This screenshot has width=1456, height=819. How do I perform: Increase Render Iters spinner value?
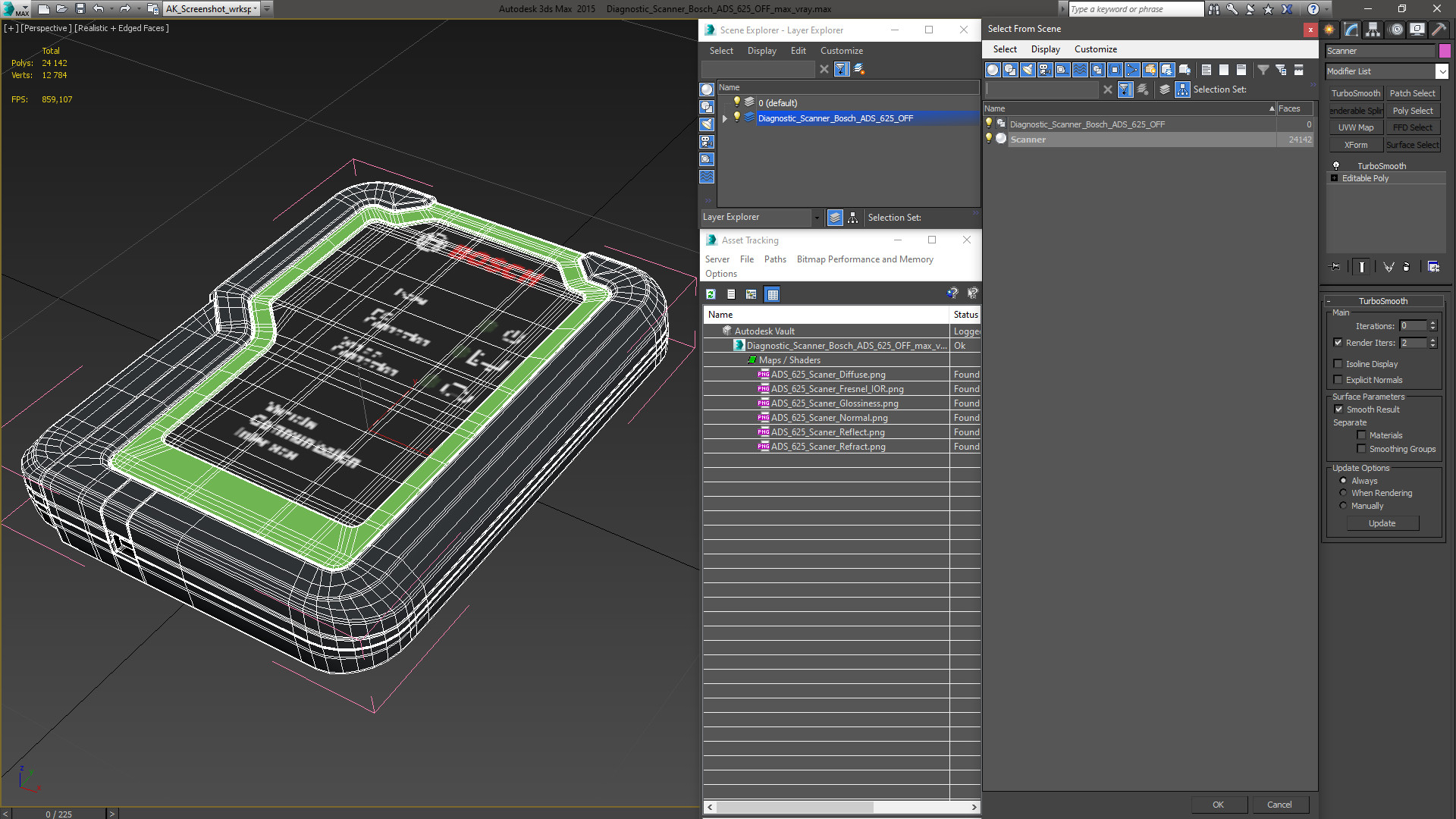(1432, 340)
